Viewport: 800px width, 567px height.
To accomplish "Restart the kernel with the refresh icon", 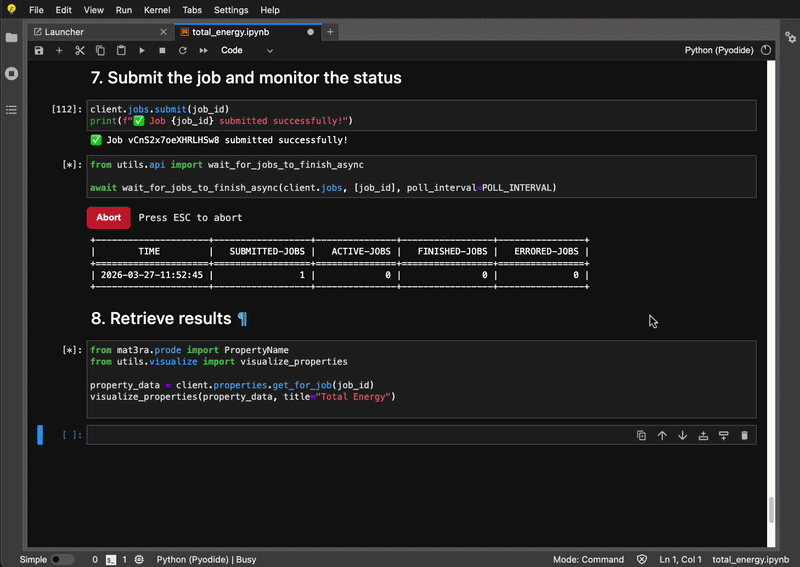I will click(183, 51).
